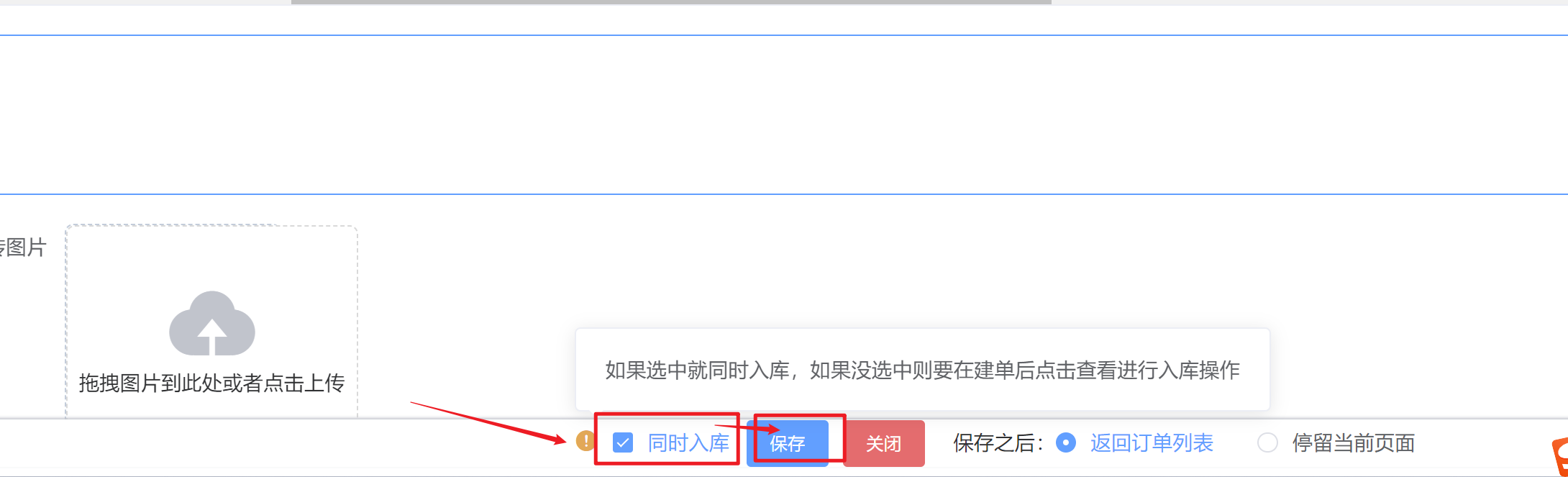
Task: Click the gray cloud upload icon
Action: pyautogui.click(x=211, y=323)
